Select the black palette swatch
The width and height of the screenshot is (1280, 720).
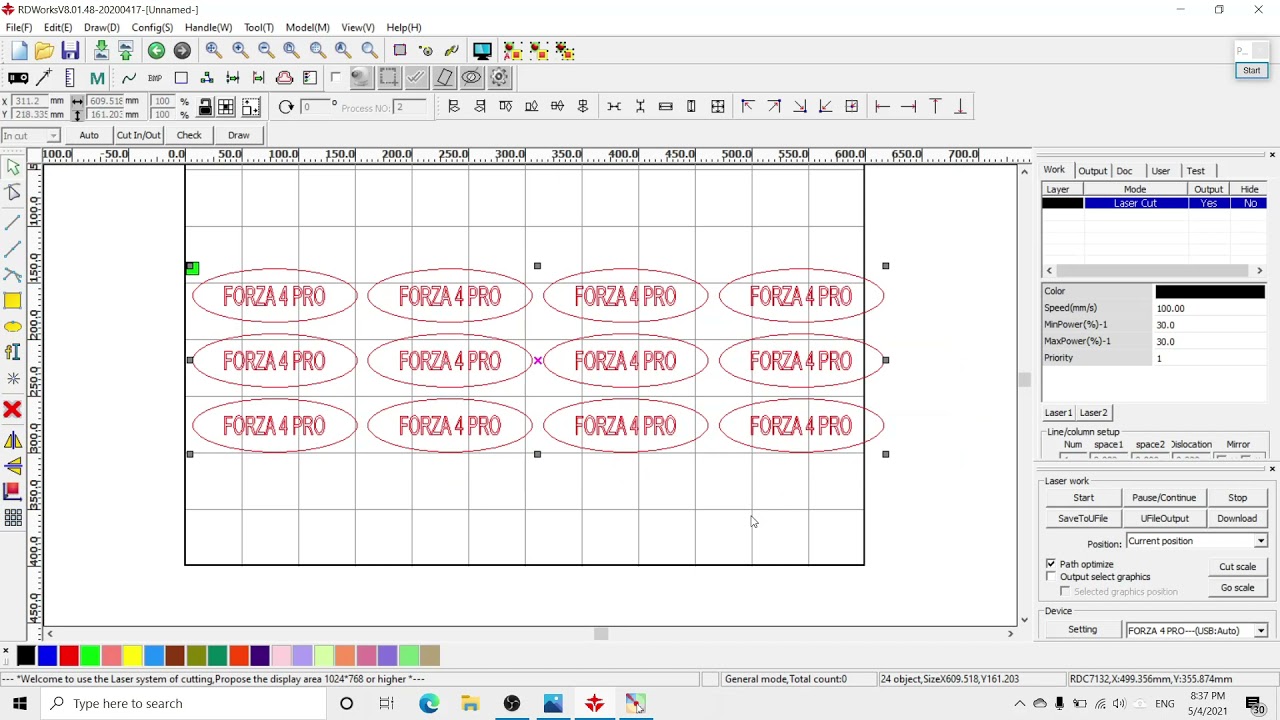point(25,656)
